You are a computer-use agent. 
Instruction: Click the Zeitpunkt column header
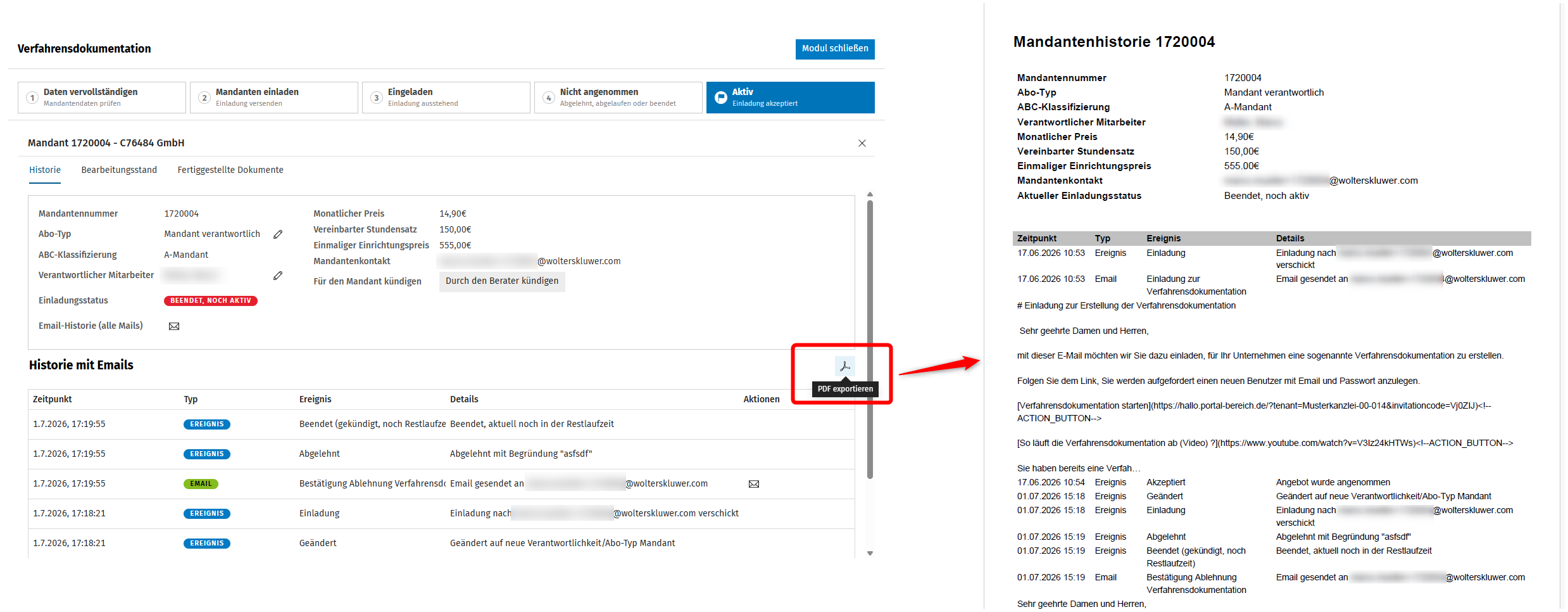(53, 399)
